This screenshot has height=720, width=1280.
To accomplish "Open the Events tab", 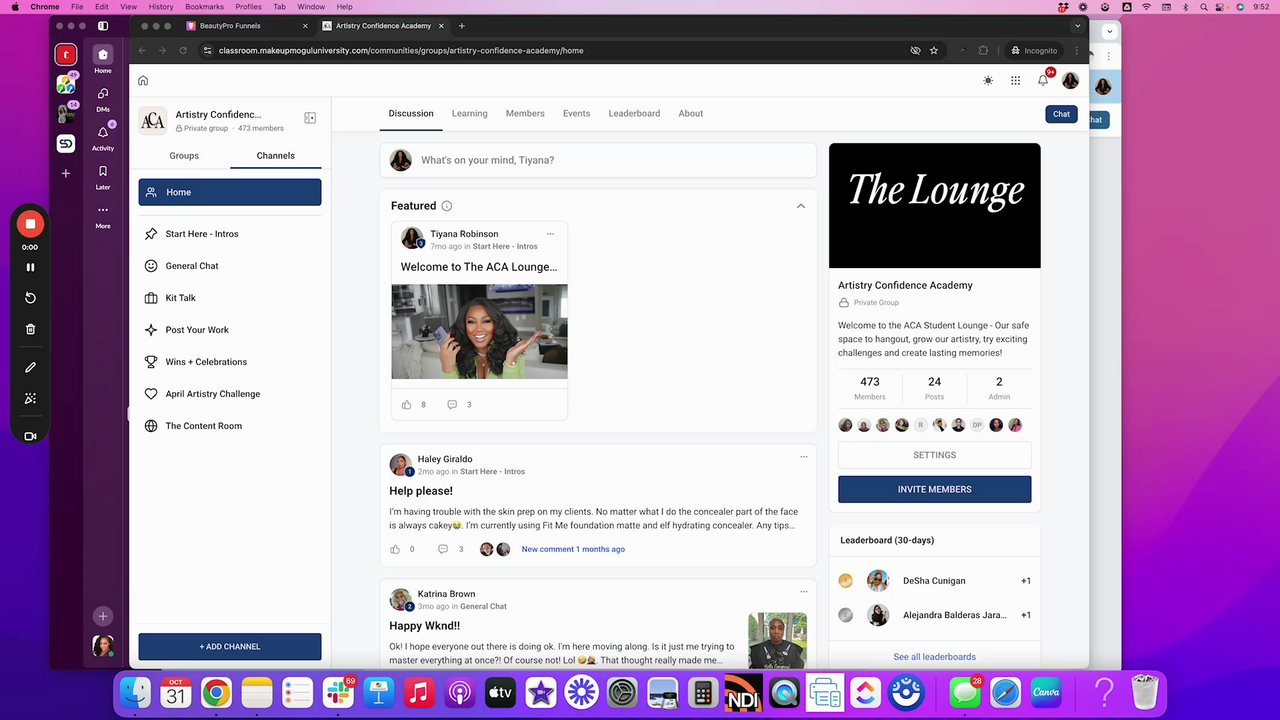I will pyautogui.click(x=576, y=114).
